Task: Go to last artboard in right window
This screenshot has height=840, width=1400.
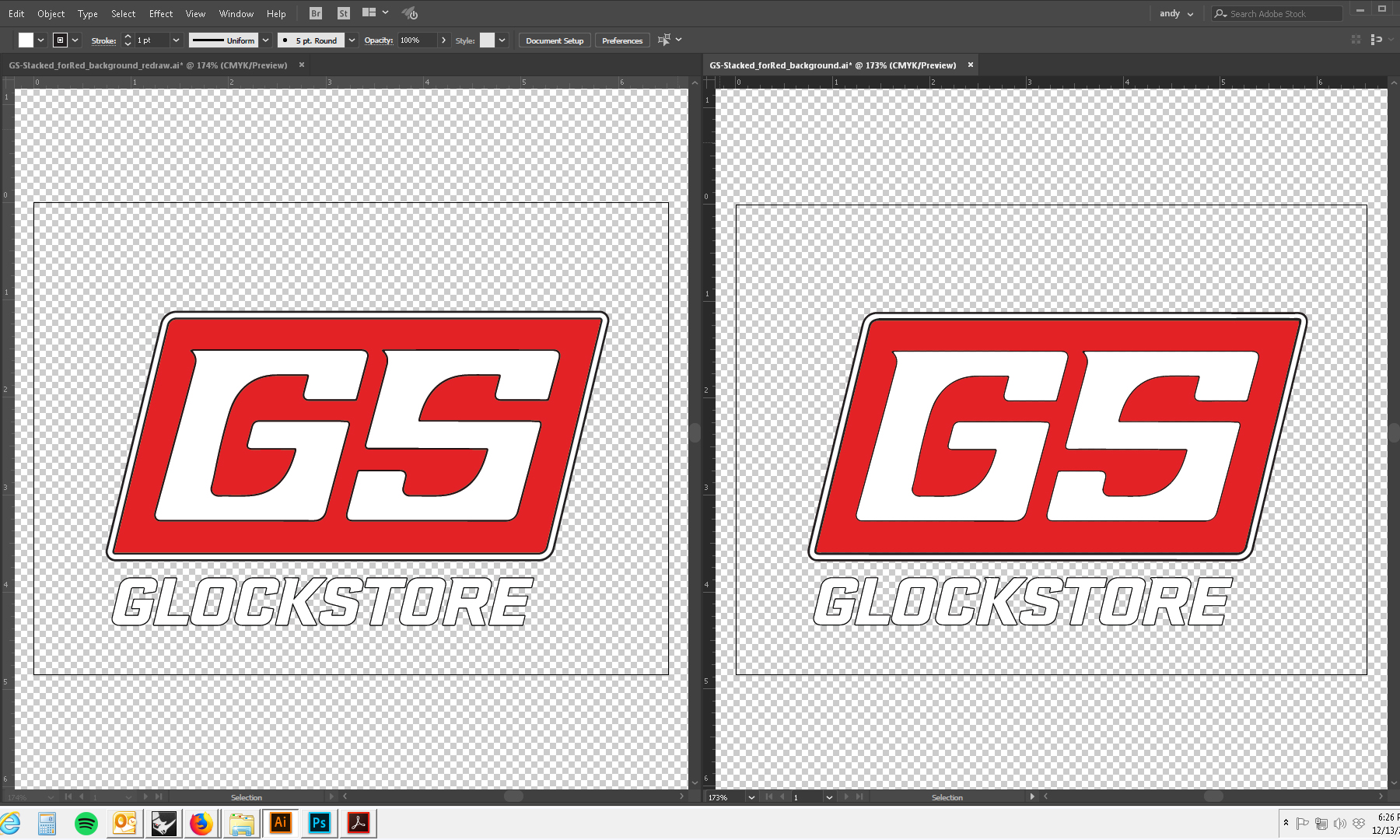Action: click(859, 797)
